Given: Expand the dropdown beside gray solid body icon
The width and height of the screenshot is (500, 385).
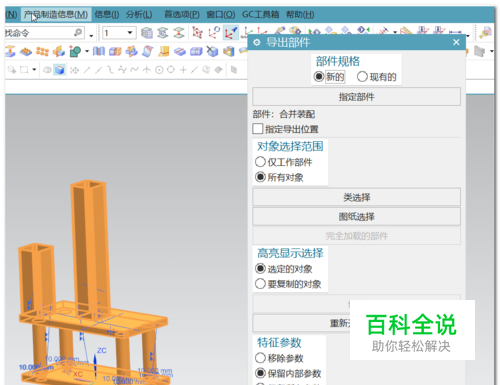Looking at the screenshot, I should (491, 52).
